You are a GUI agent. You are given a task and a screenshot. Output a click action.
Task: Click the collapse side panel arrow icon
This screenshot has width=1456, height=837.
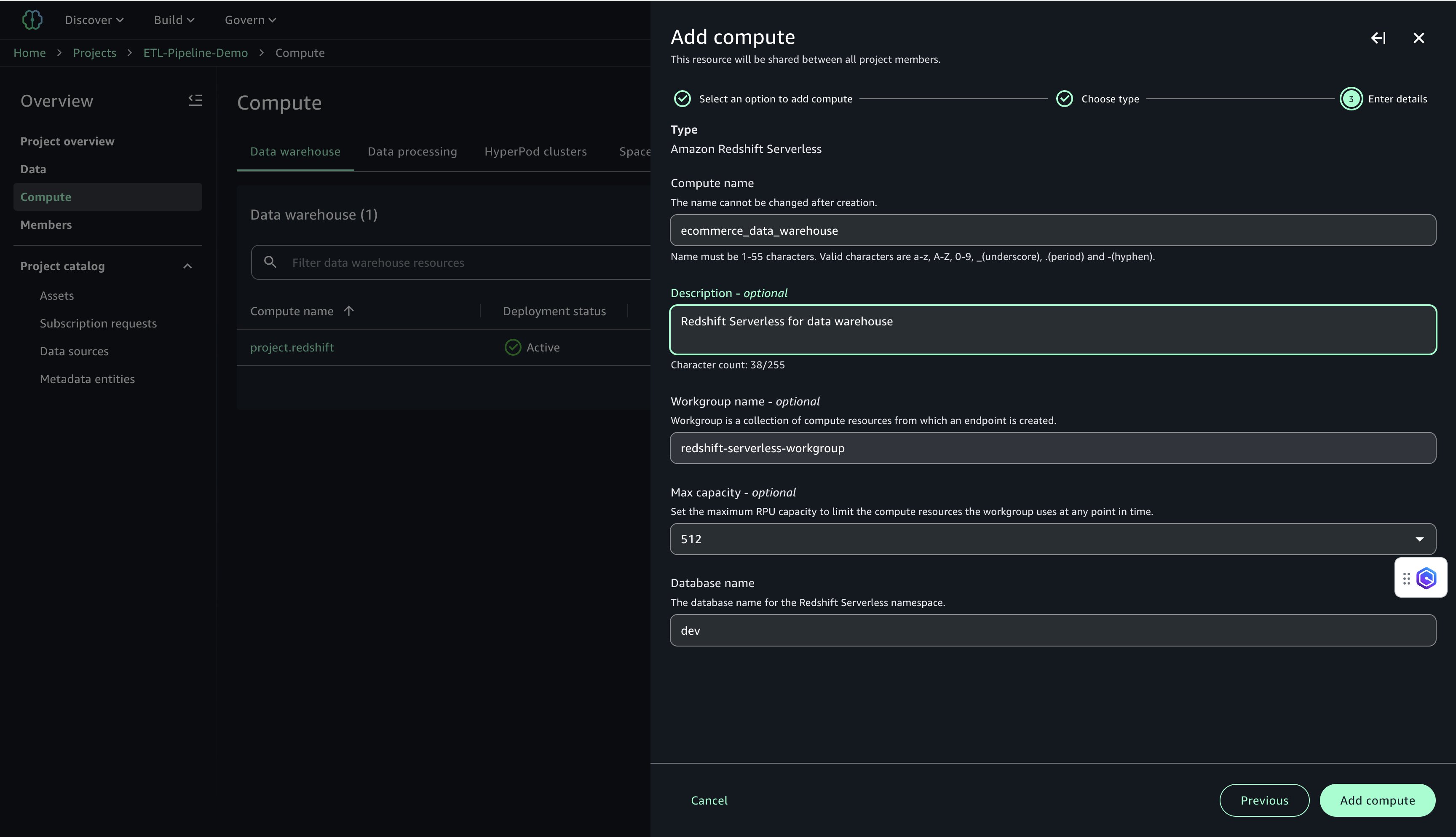[x=1378, y=38]
